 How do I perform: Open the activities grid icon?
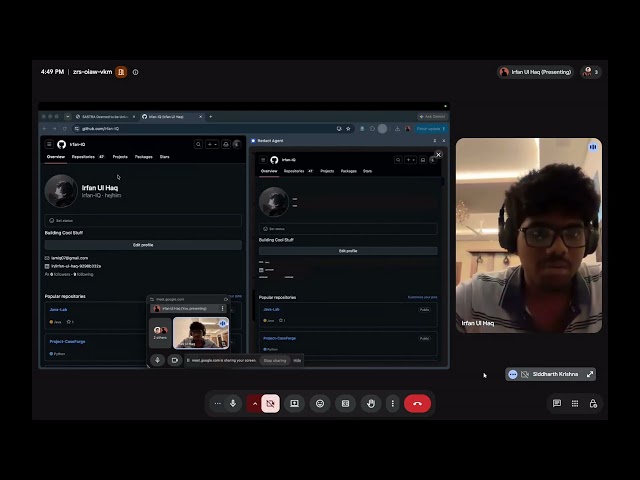click(x=575, y=403)
